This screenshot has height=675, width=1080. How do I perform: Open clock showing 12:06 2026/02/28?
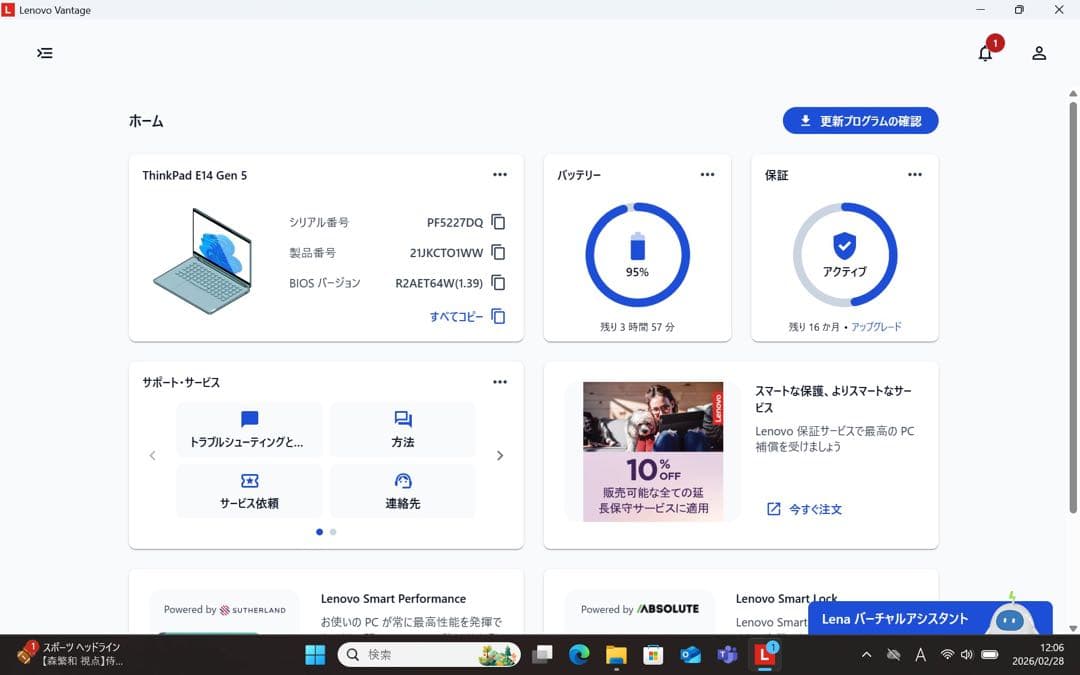(x=1038, y=654)
